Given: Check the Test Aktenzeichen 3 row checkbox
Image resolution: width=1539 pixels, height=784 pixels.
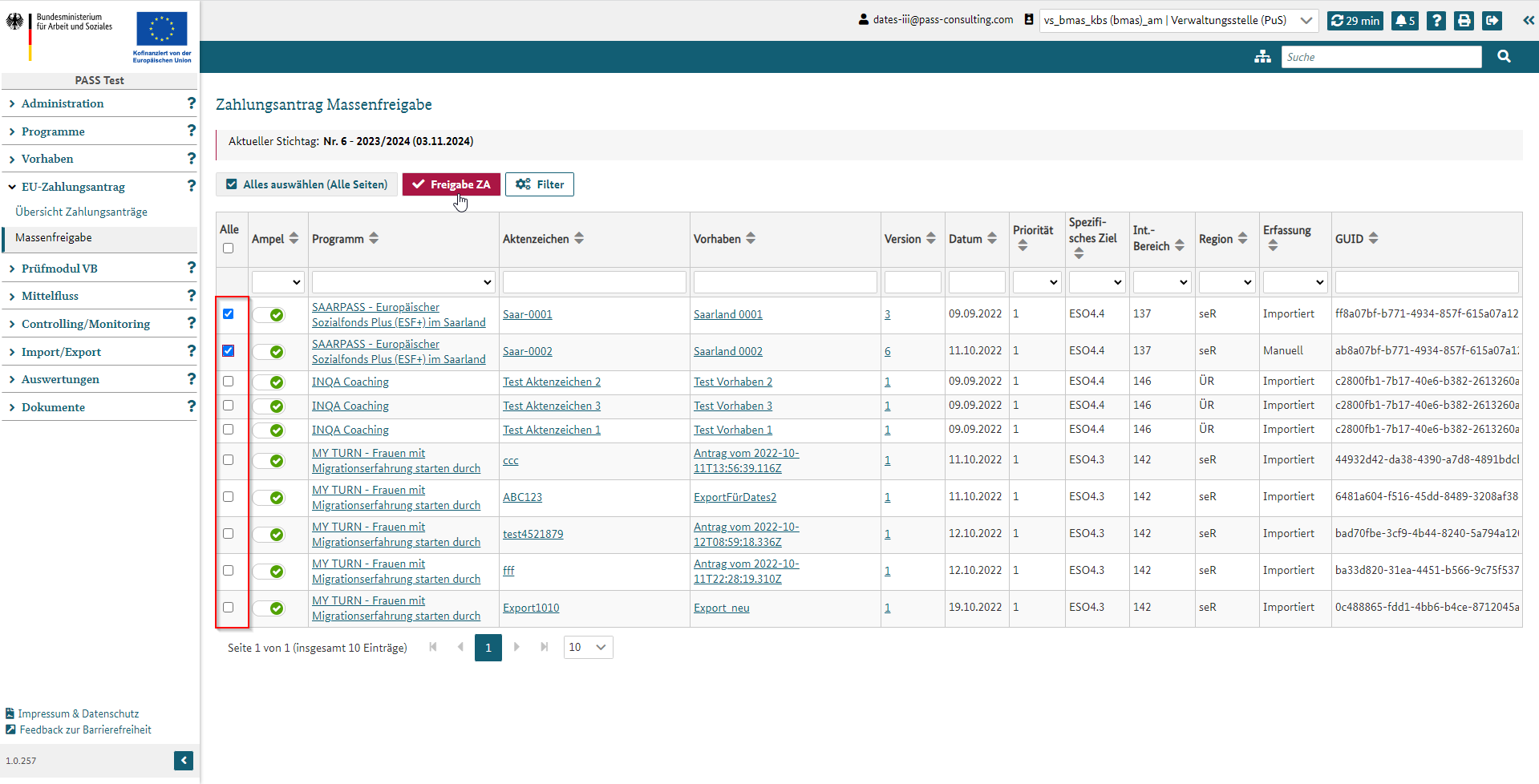Looking at the screenshot, I should tap(229, 406).
